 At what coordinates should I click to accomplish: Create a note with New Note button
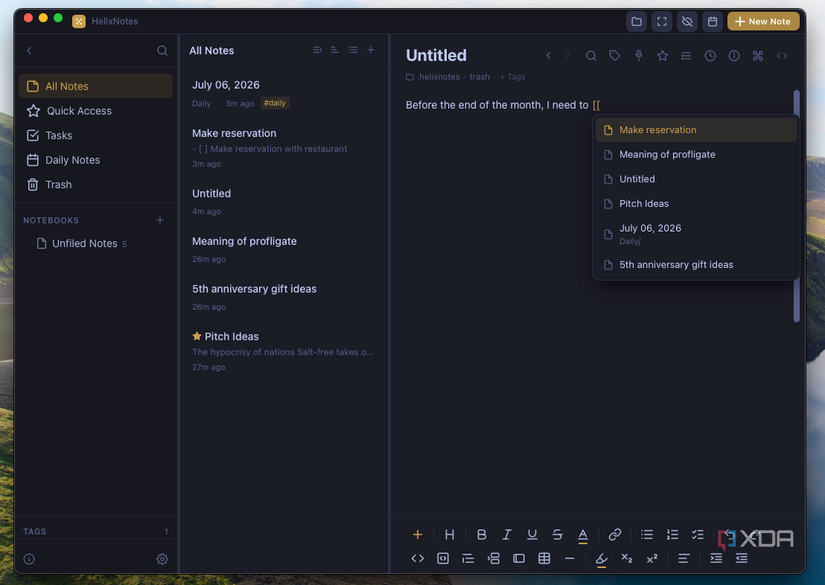763,22
